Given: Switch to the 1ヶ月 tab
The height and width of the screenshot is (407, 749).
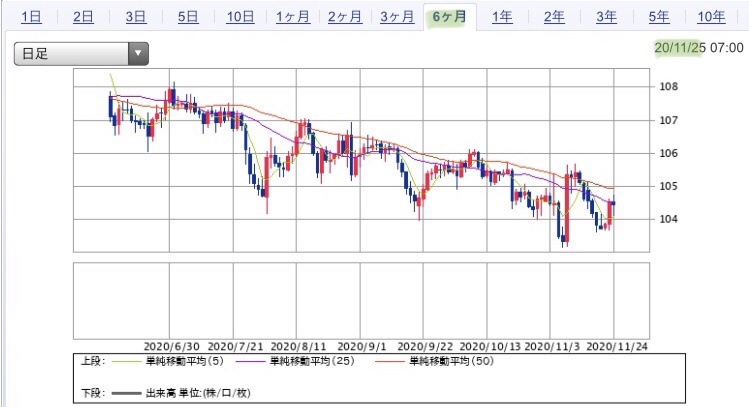Looking at the screenshot, I should [x=293, y=17].
